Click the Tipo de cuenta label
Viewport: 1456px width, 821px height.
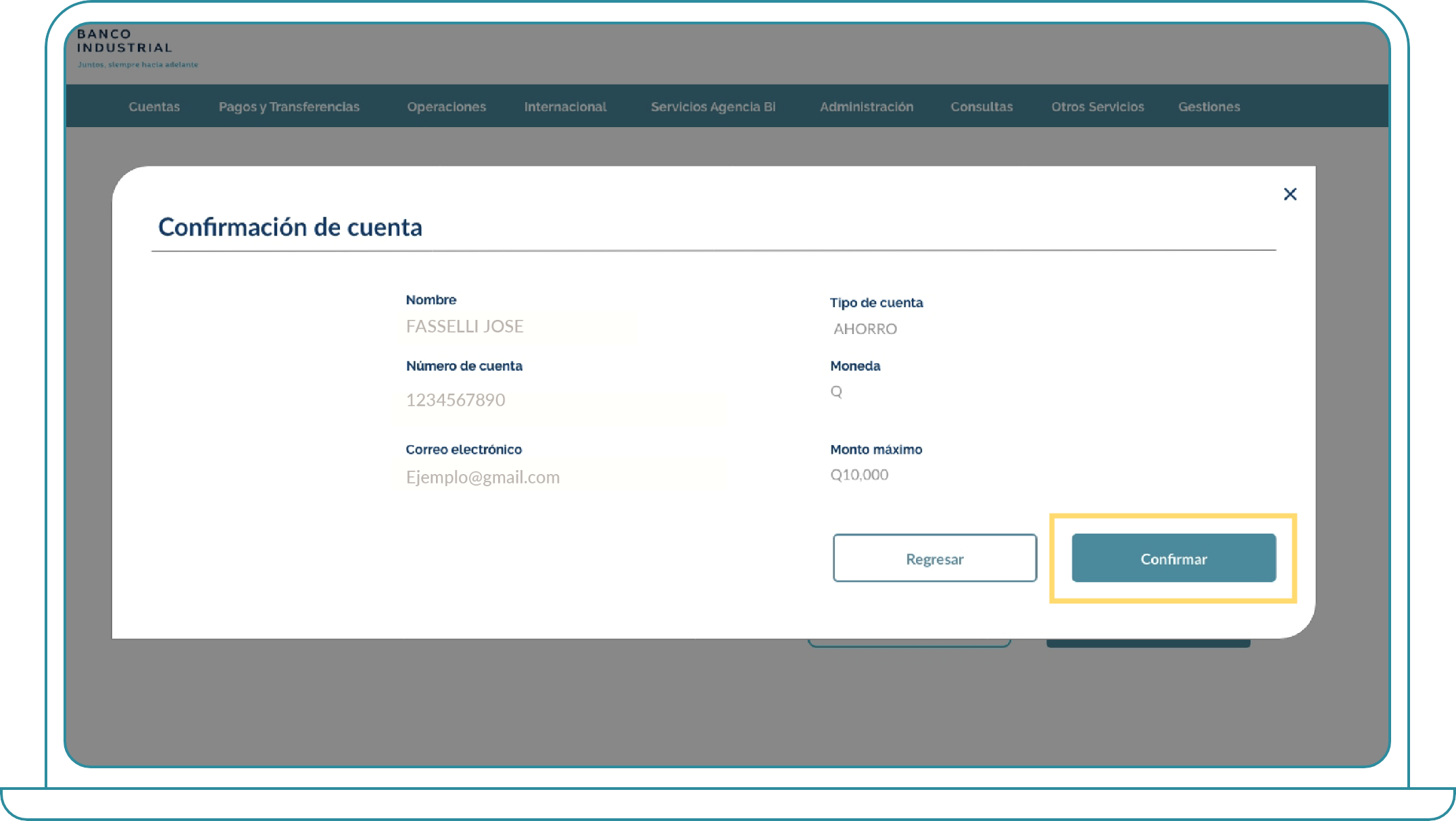[x=876, y=302]
